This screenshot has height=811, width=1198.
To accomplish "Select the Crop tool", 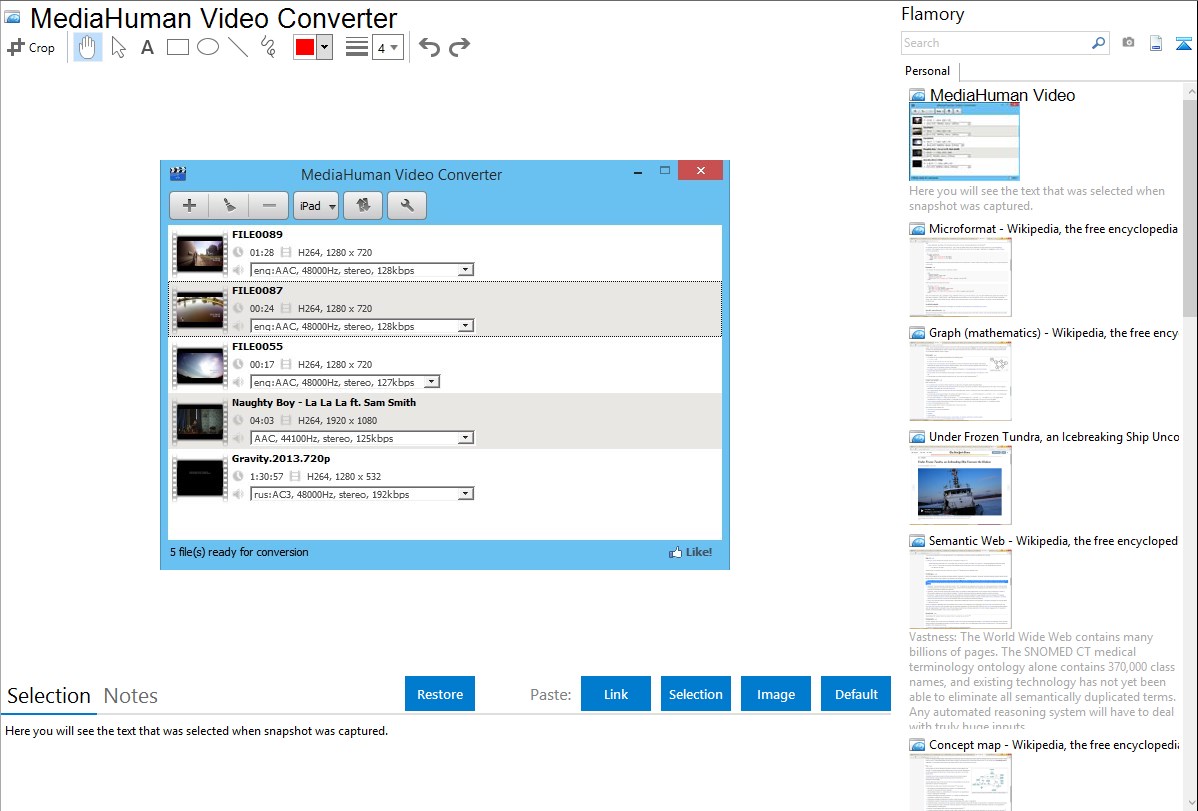I will 31,47.
